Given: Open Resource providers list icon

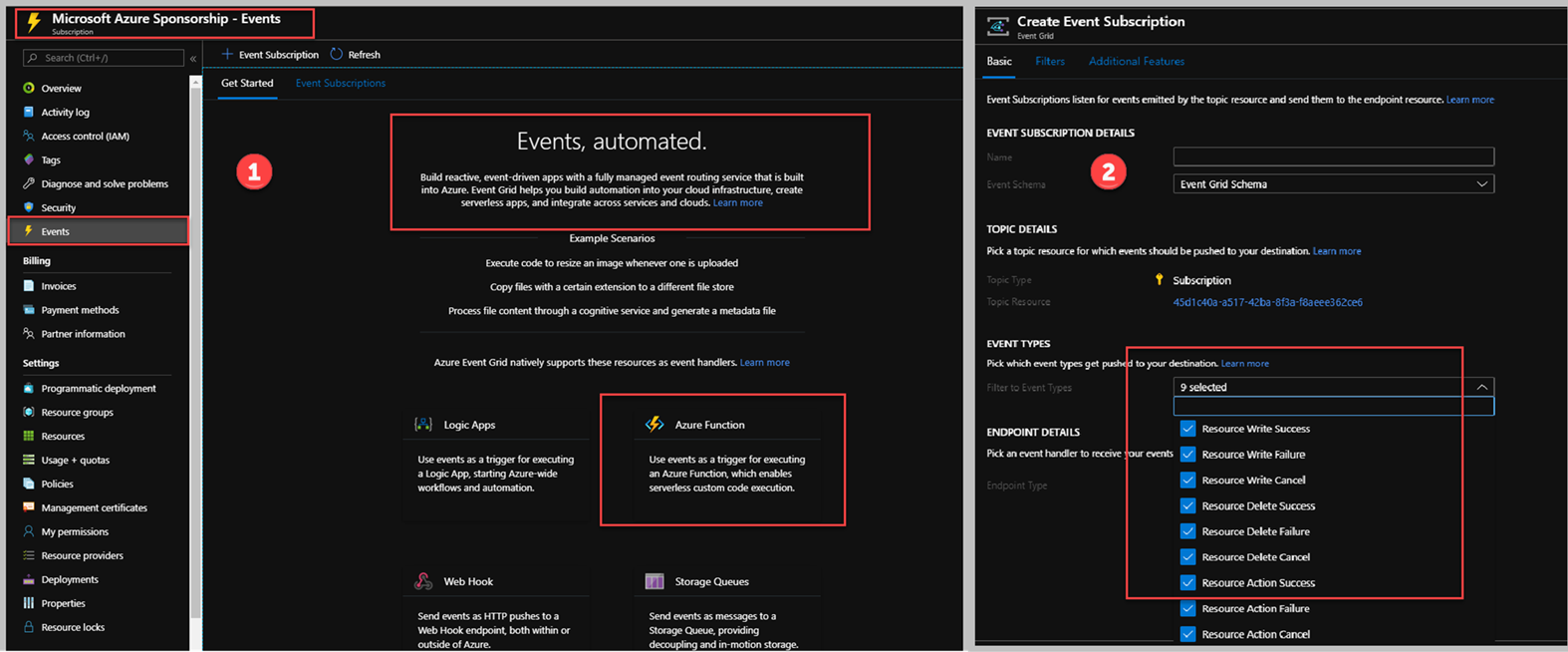Looking at the screenshot, I should 29,555.
